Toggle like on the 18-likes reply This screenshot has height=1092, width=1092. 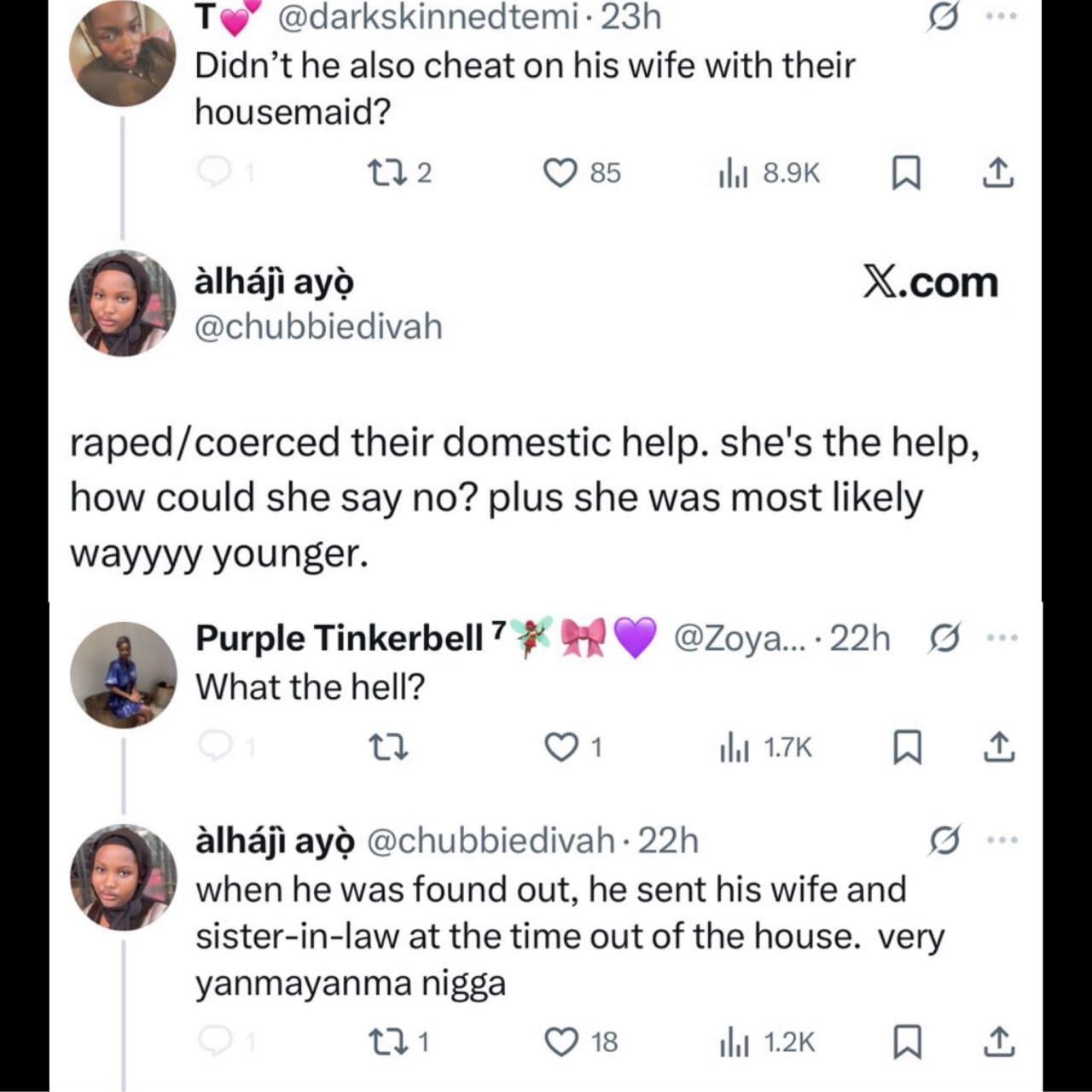(561, 1042)
